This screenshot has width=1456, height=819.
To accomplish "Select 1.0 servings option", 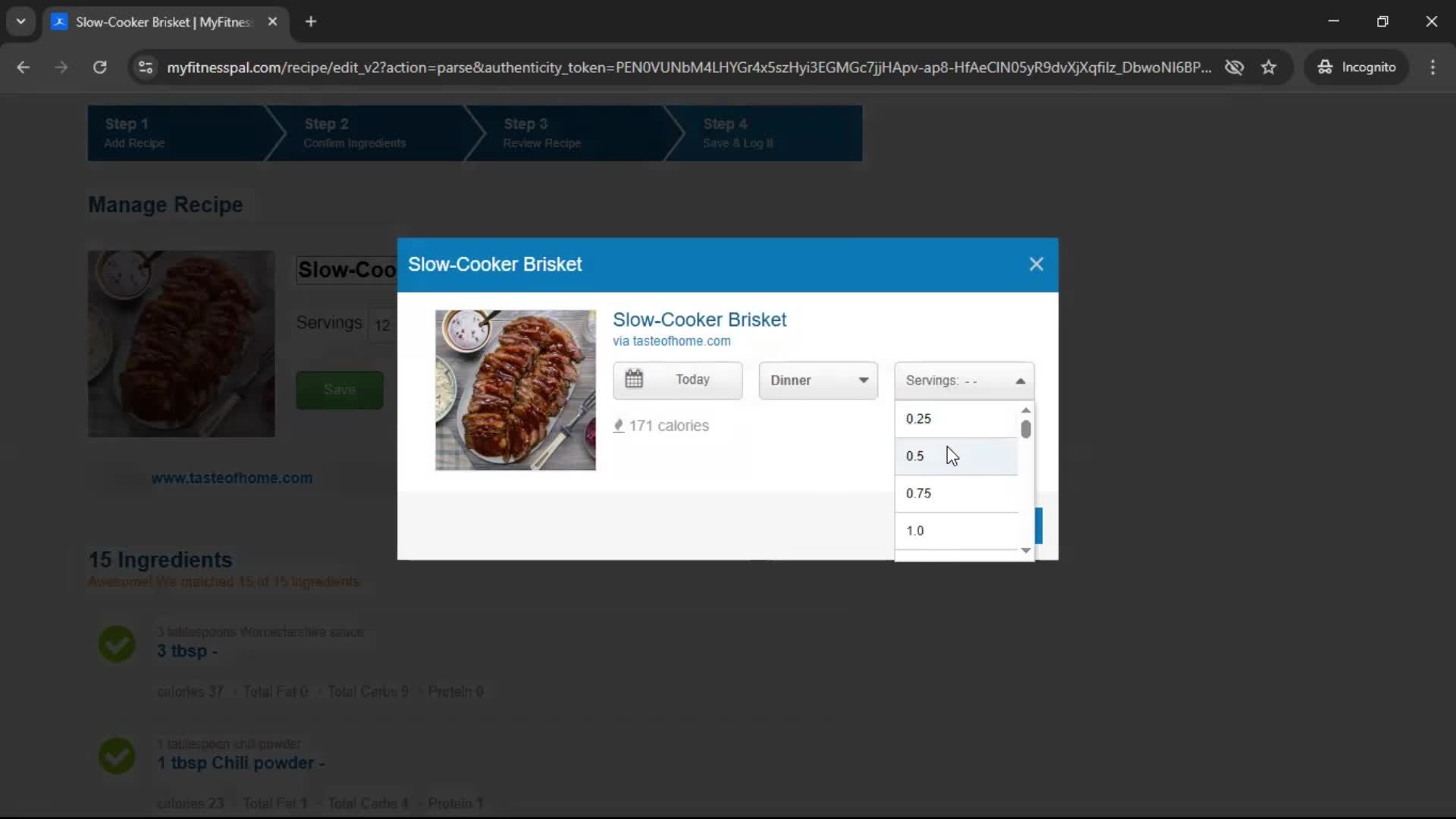I will [x=956, y=531].
